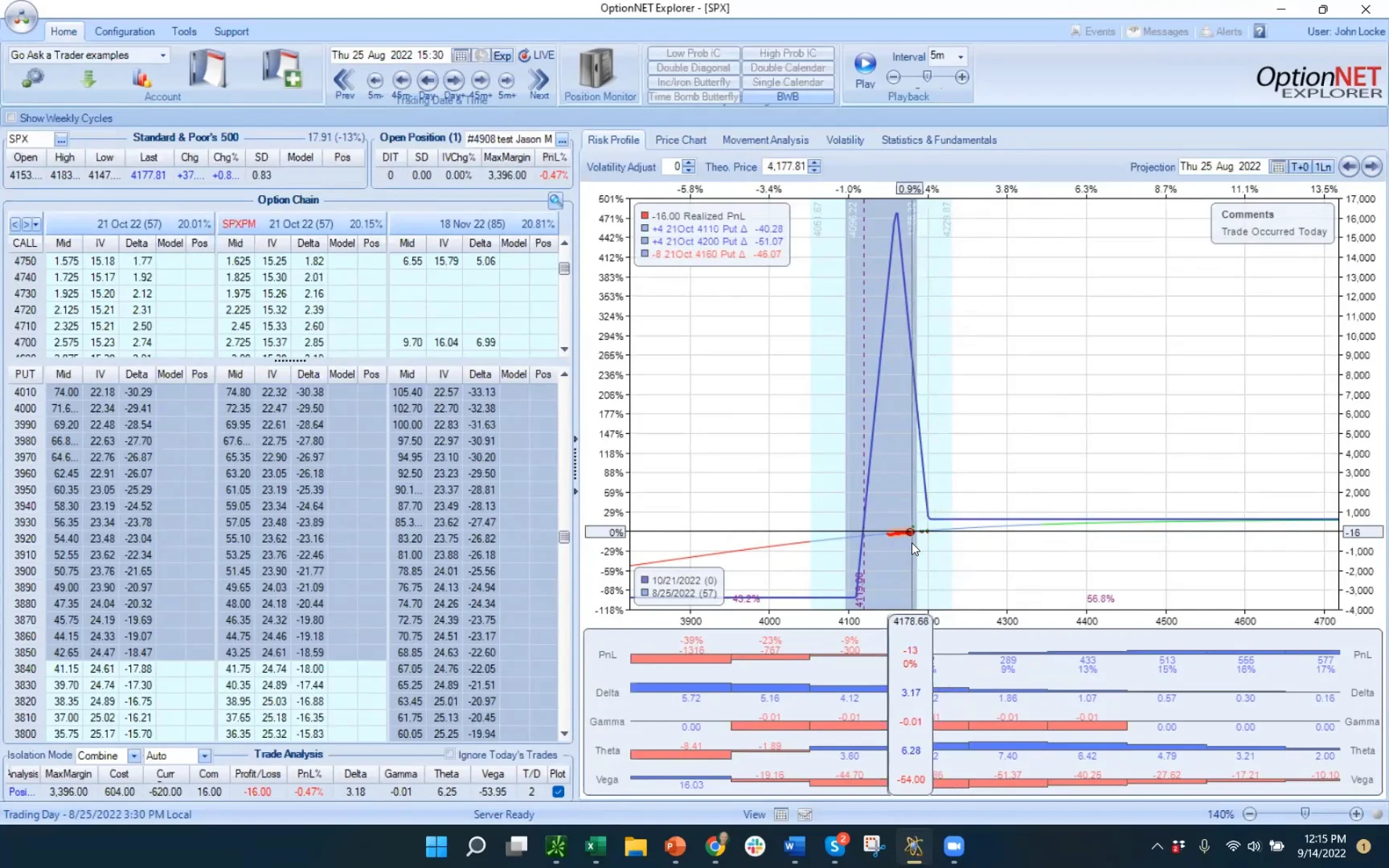
Task: Open the Movement Analysis tab
Action: click(765, 140)
